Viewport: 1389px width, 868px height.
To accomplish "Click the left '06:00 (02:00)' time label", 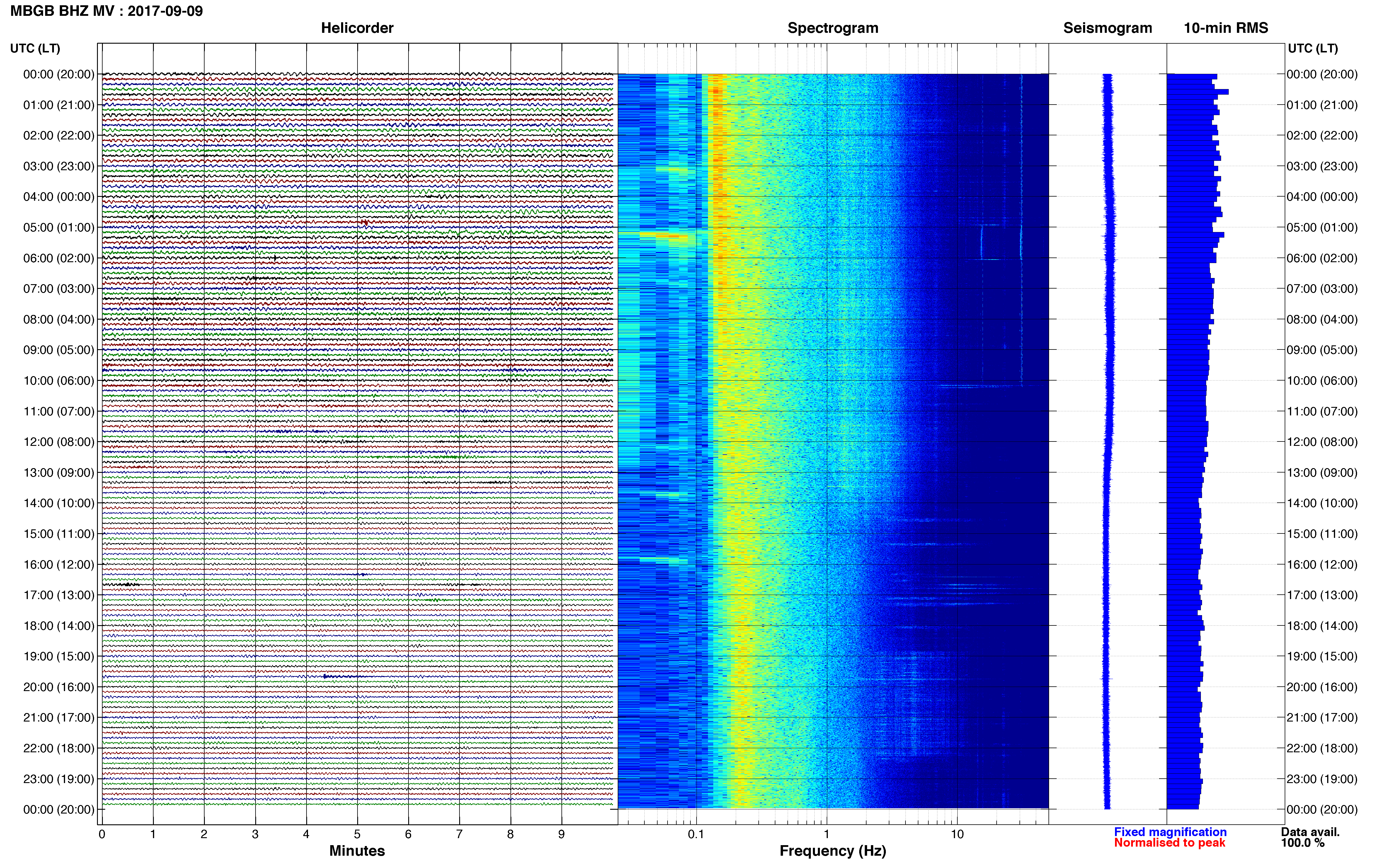I will coord(59,258).
